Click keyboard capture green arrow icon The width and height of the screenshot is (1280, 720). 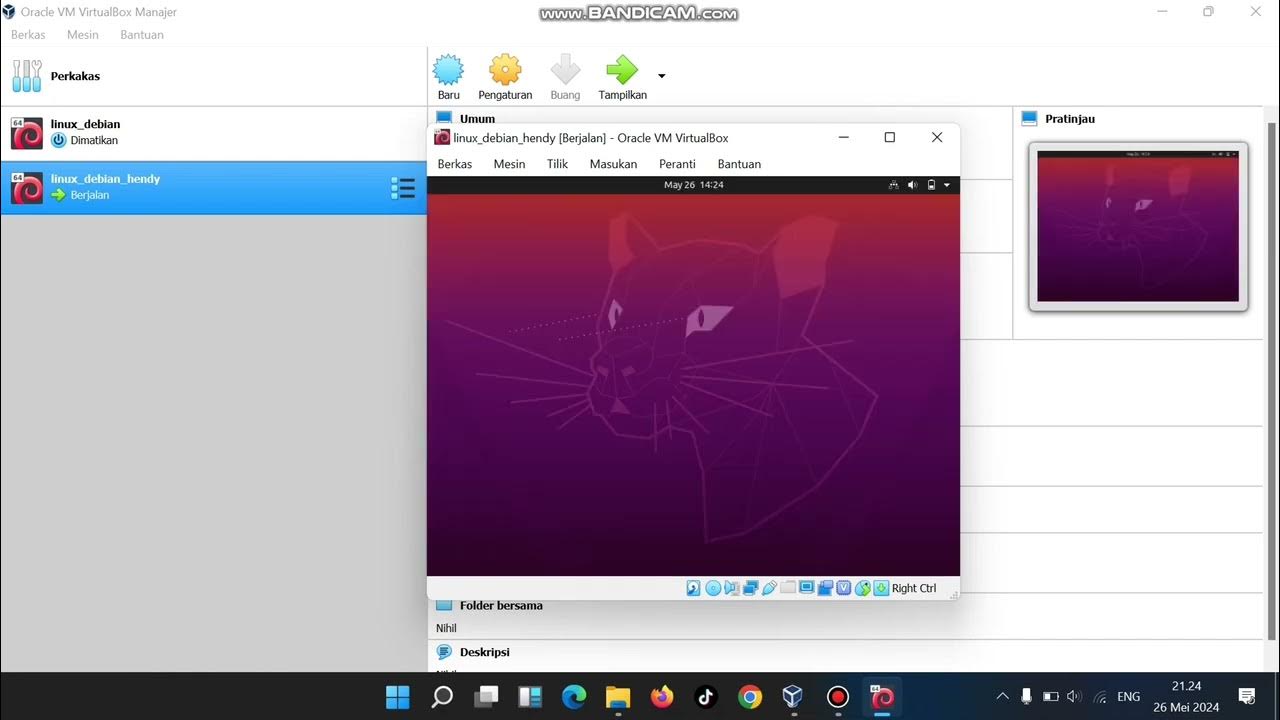coord(881,588)
